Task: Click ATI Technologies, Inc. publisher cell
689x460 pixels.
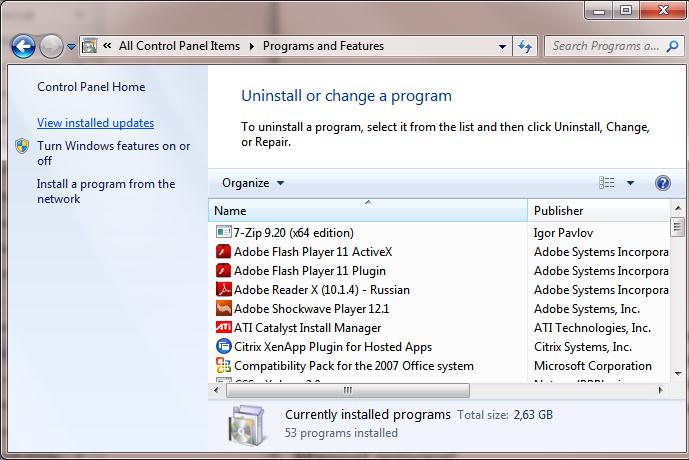Action: pyautogui.click(x=592, y=328)
